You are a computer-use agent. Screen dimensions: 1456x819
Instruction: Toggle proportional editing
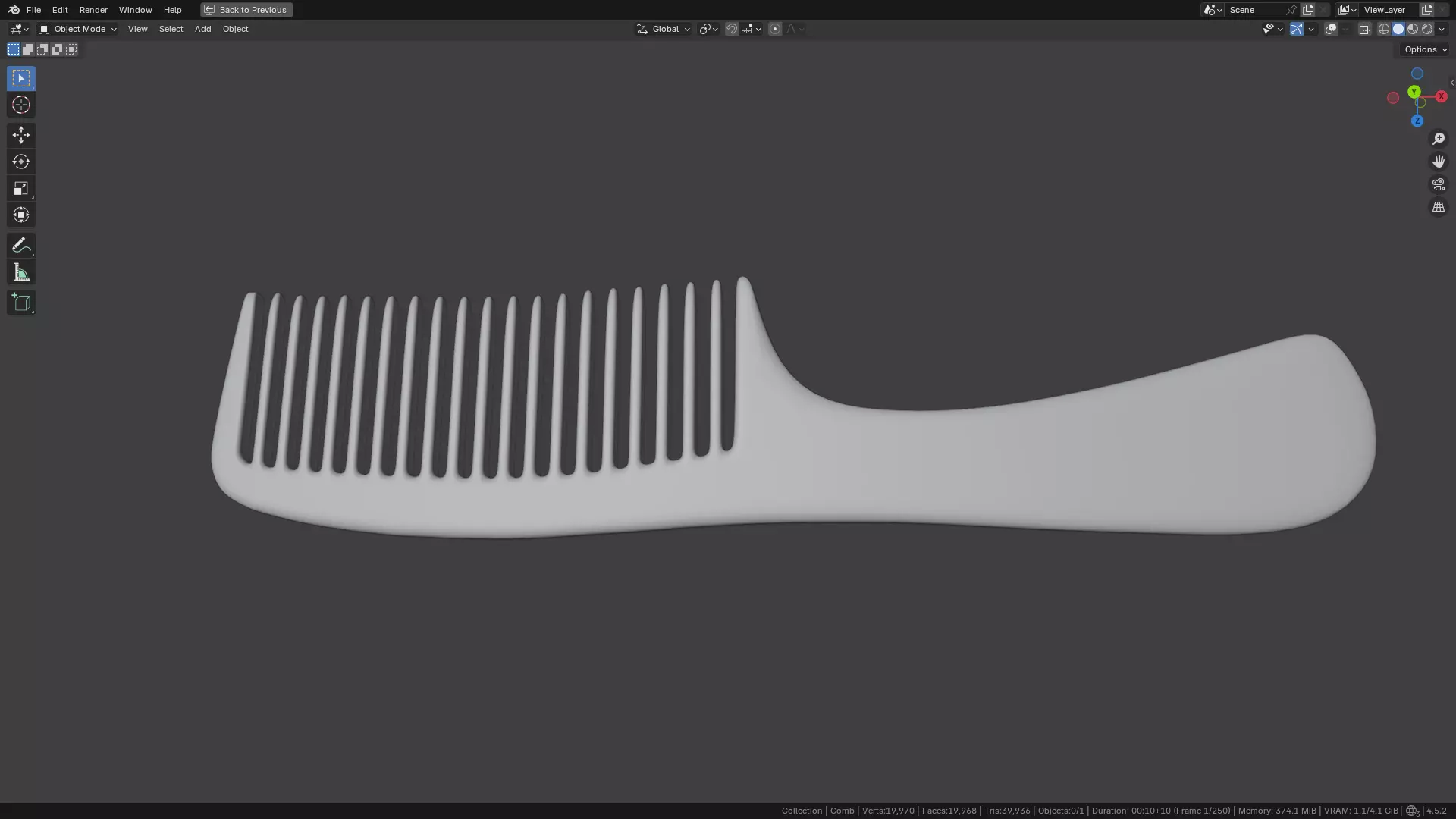tap(774, 29)
